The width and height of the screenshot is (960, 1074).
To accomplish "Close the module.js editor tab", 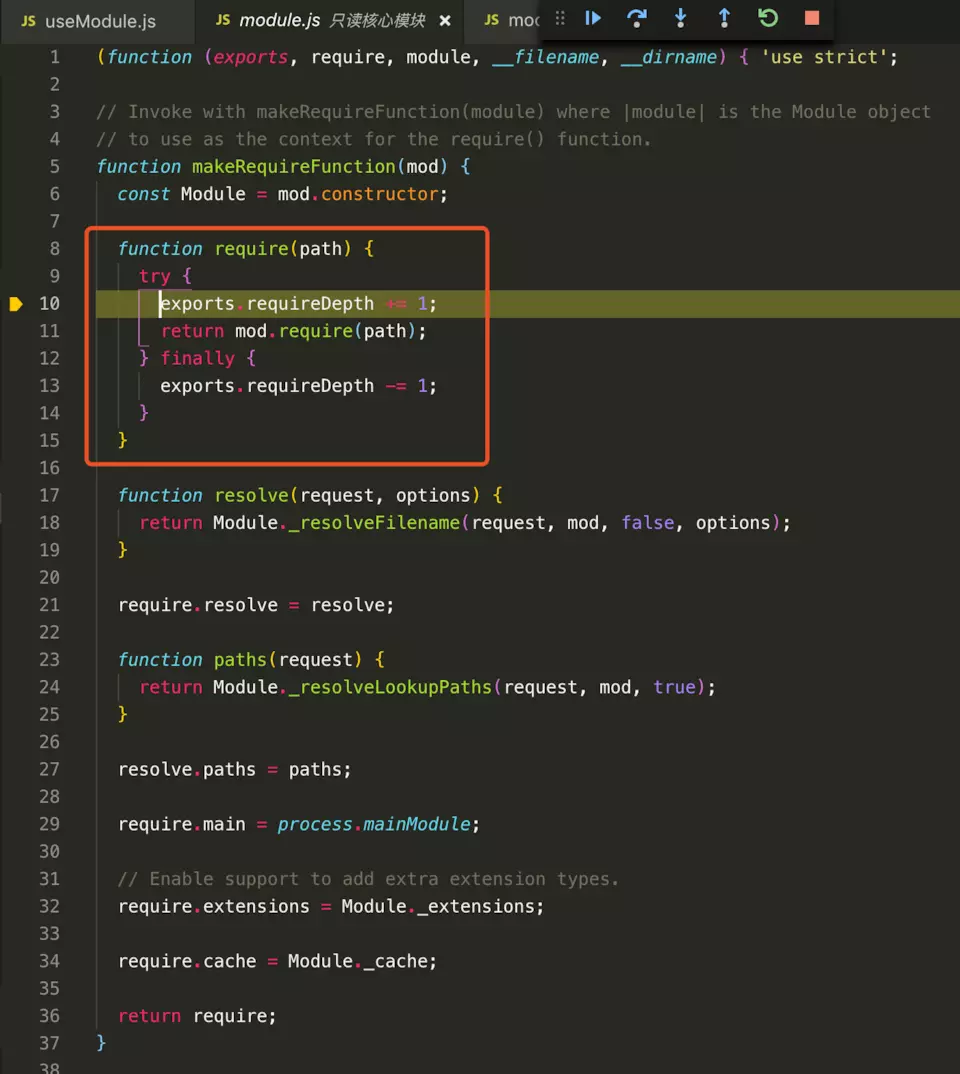I will (x=445, y=21).
